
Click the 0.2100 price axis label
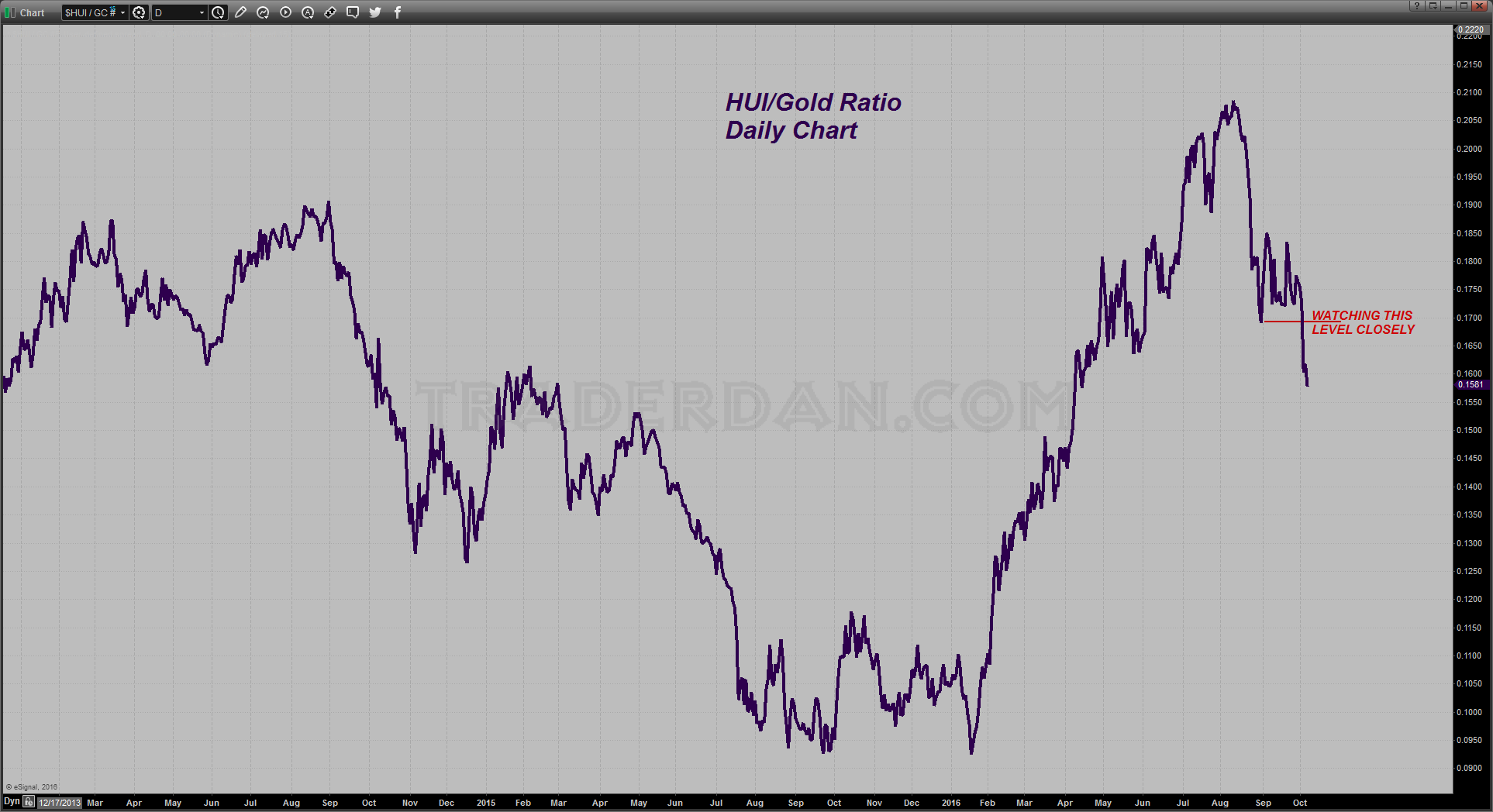point(1469,92)
